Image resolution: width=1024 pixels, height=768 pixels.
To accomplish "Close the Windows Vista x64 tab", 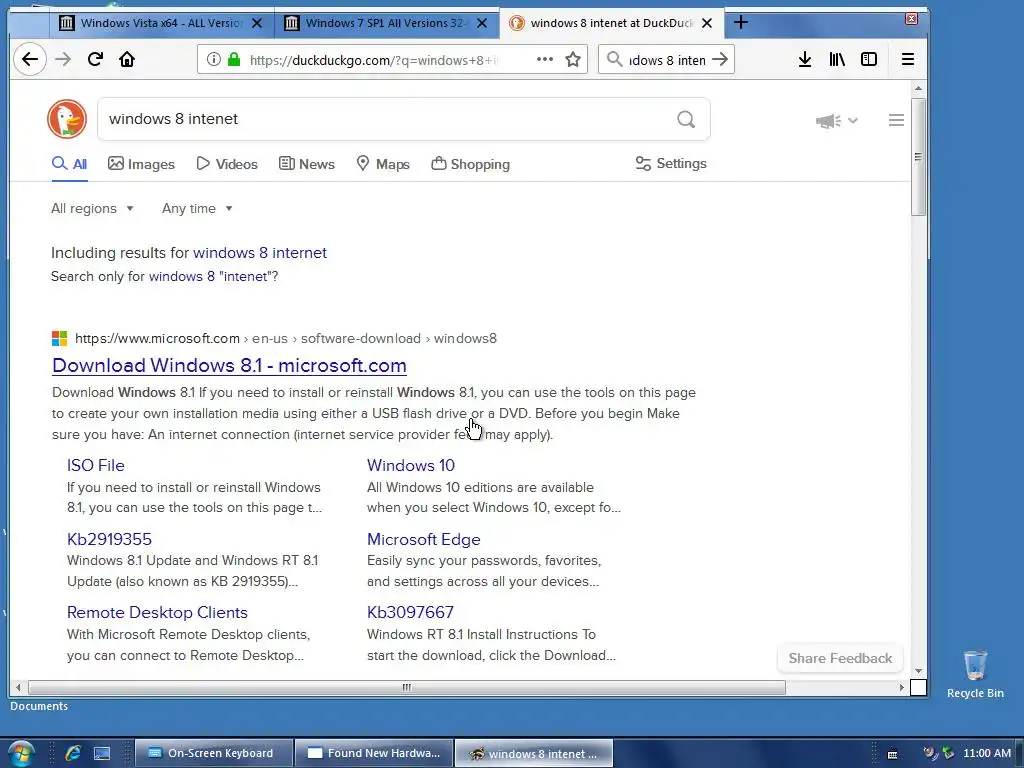I will tap(257, 23).
